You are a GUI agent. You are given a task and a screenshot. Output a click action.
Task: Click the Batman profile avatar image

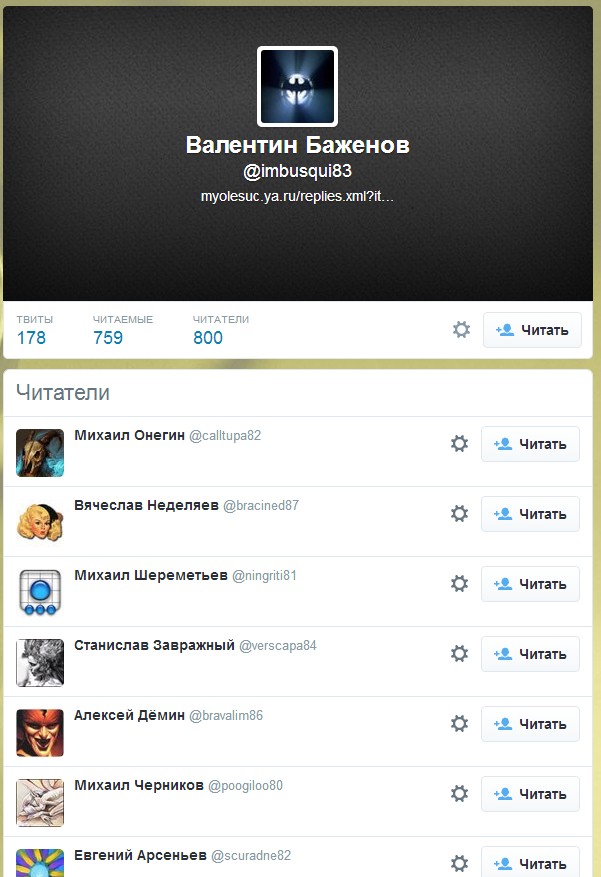(x=297, y=87)
